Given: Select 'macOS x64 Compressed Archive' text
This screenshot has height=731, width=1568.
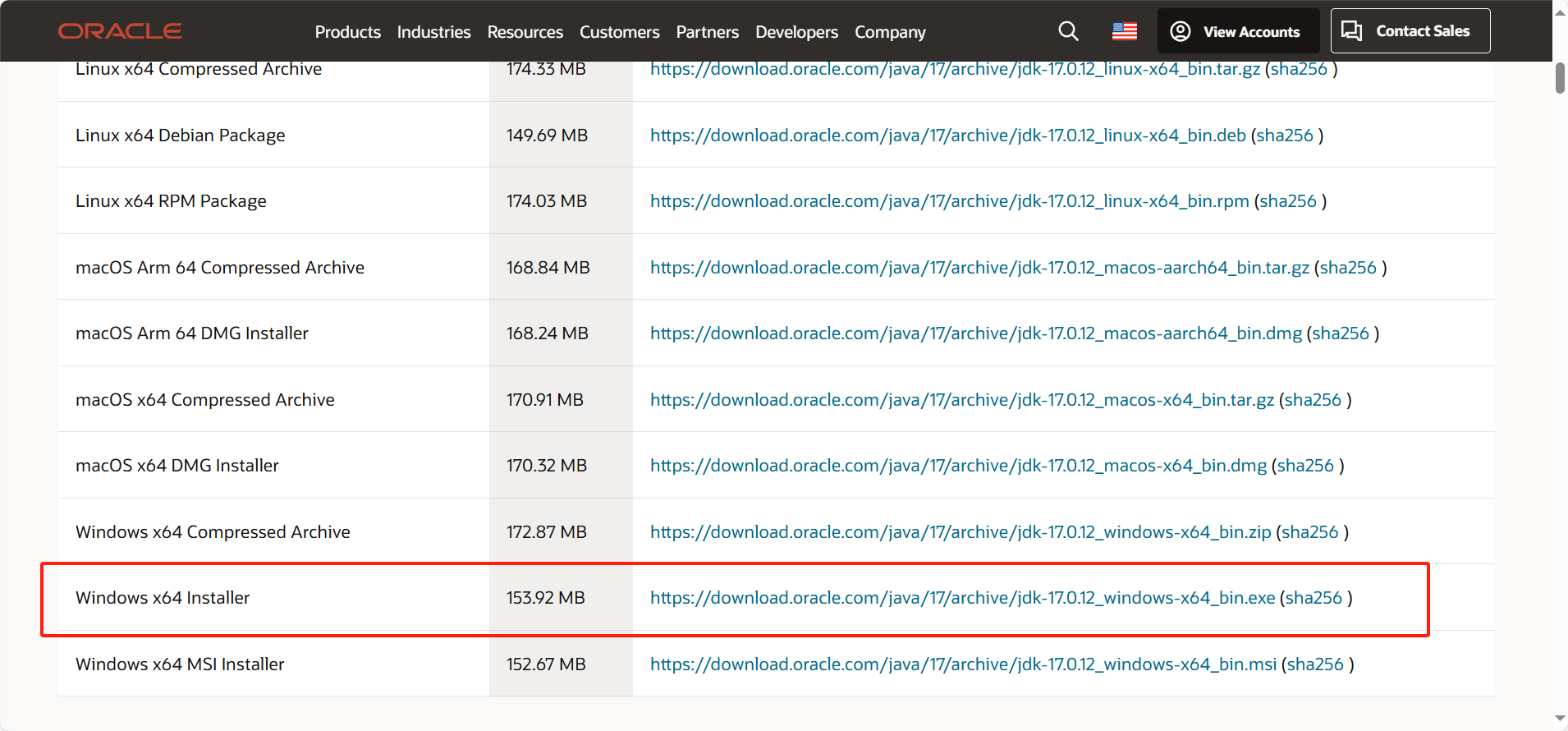Looking at the screenshot, I should pos(205,400).
